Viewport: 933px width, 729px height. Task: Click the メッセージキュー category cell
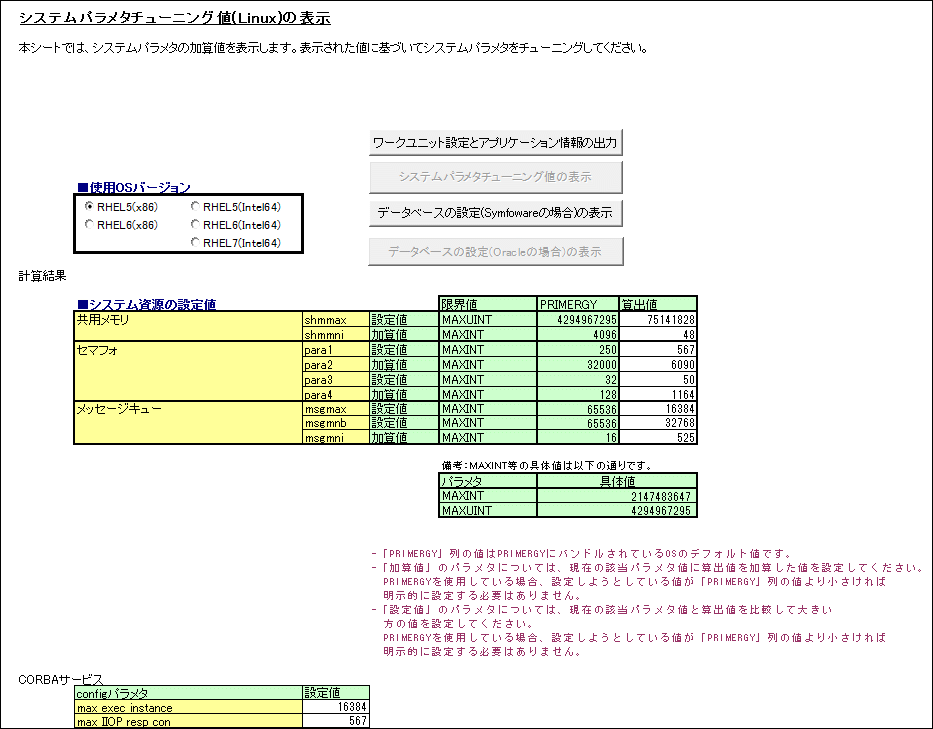tap(187, 408)
